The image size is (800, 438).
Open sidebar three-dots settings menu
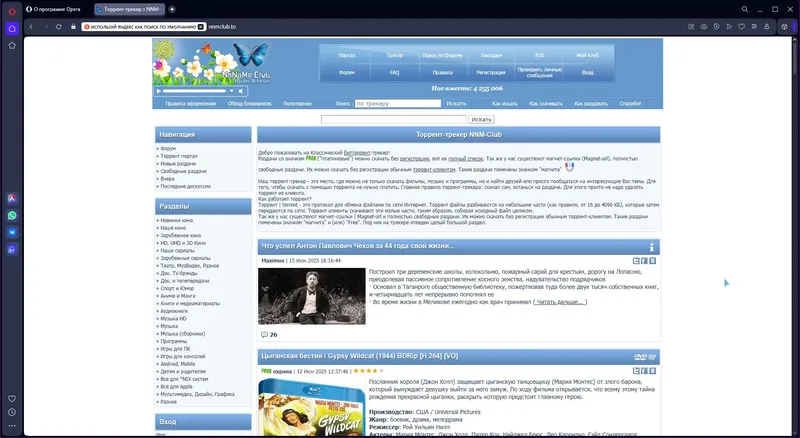coord(12,426)
